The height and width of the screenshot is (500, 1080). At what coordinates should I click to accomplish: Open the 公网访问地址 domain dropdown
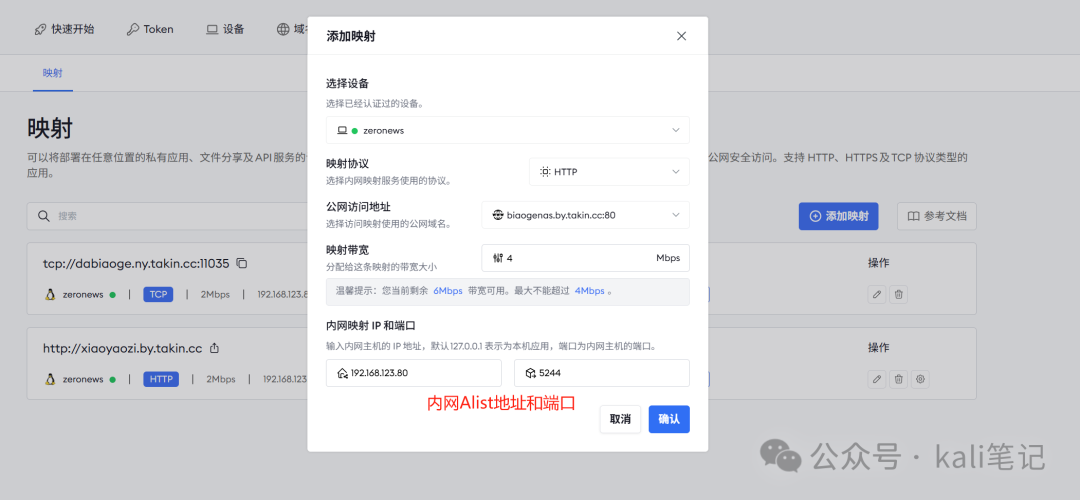[x=585, y=215]
